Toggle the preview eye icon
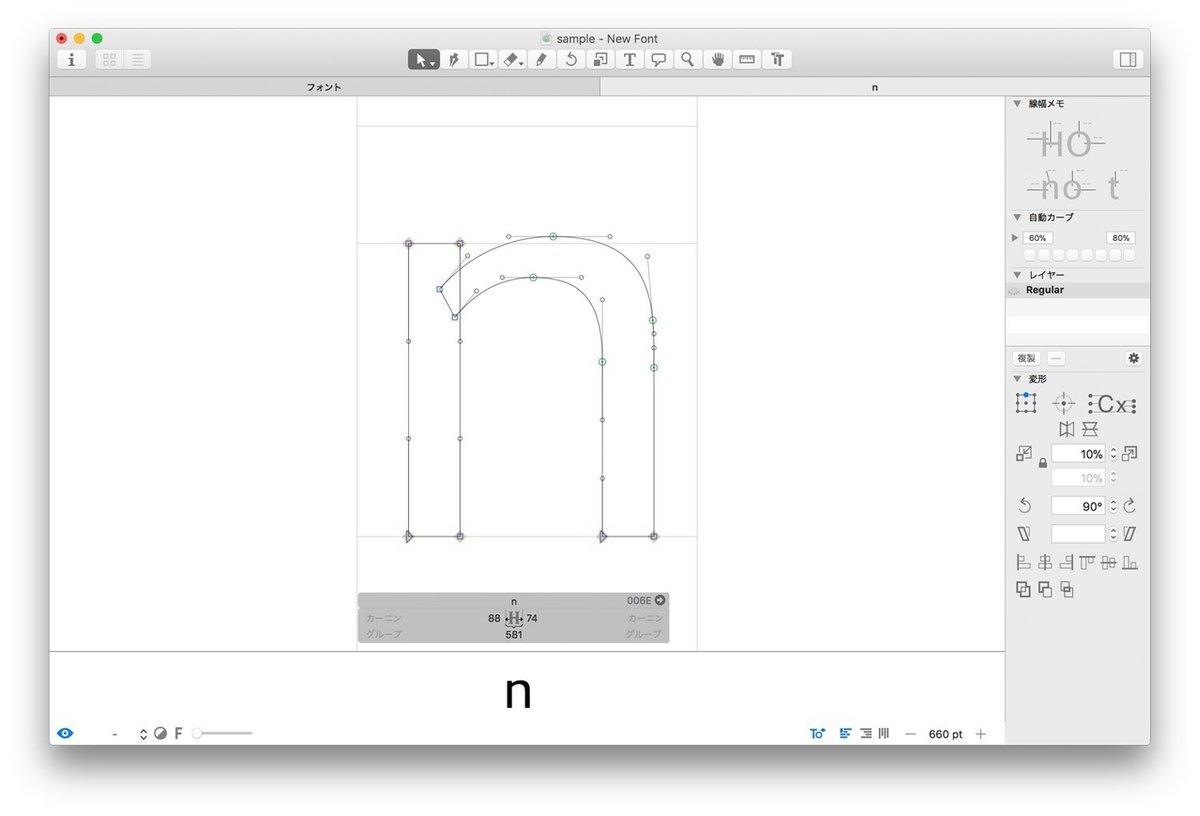This screenshot has height=816, width=1200. pyautogui.click(x=65, y=733)
